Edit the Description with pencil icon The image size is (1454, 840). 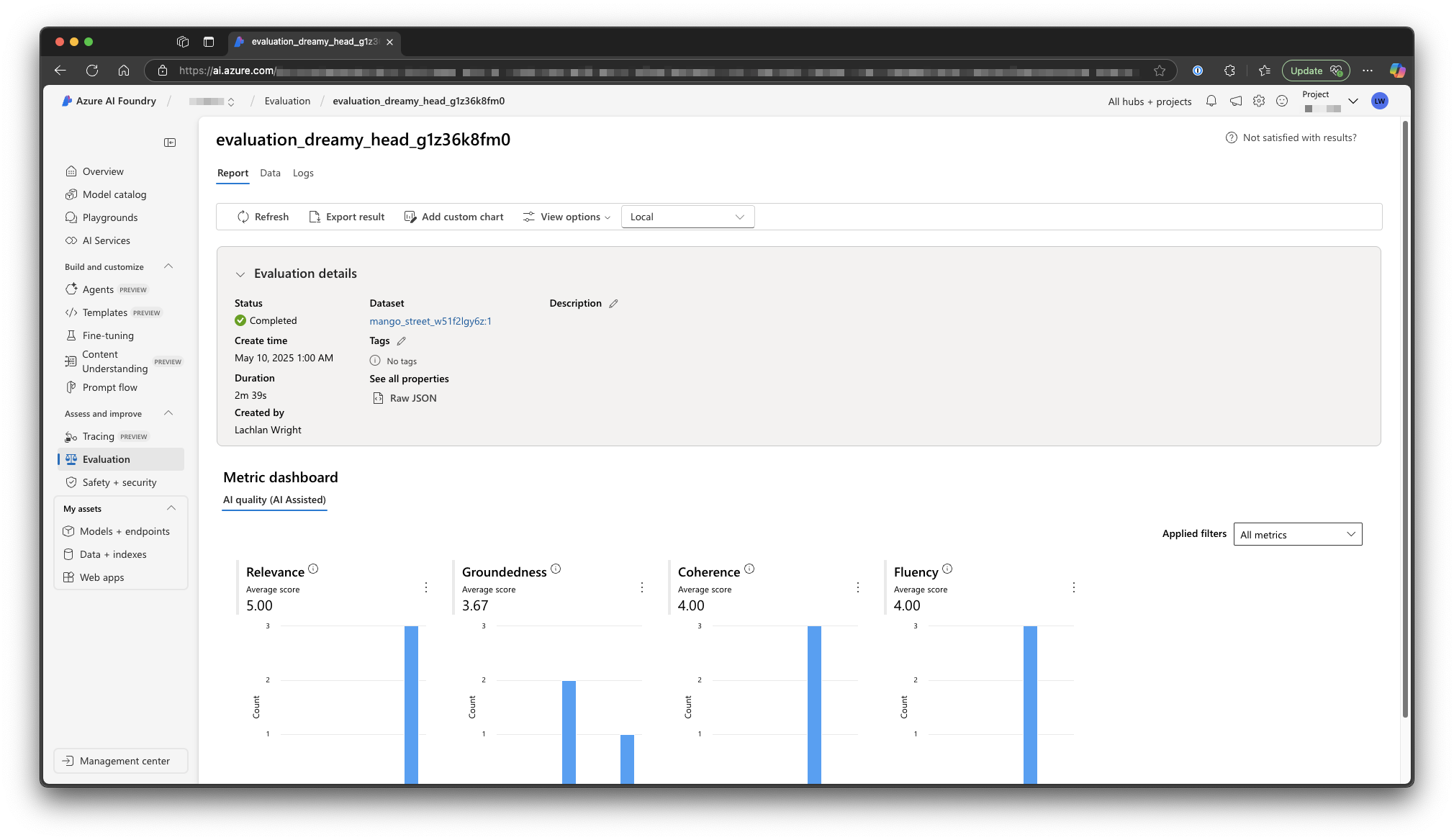[x=613, y=304]
